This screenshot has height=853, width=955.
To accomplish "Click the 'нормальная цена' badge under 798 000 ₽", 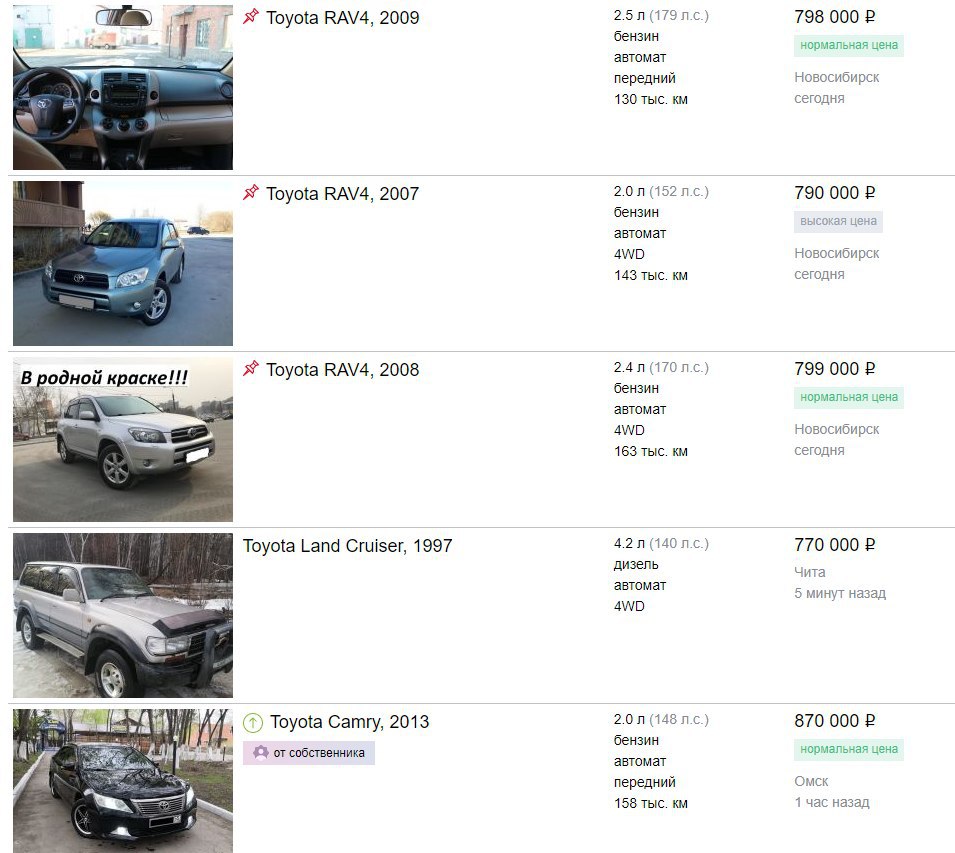I will 848,46.
